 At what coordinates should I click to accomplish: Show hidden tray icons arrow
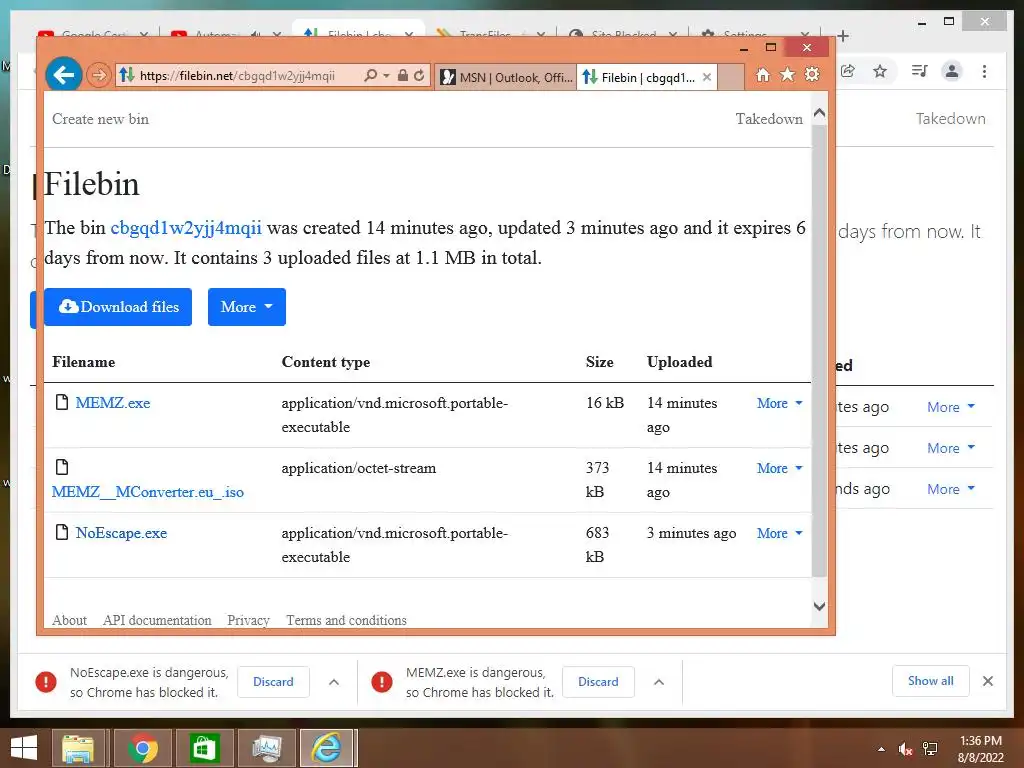[x=882, y=749]
